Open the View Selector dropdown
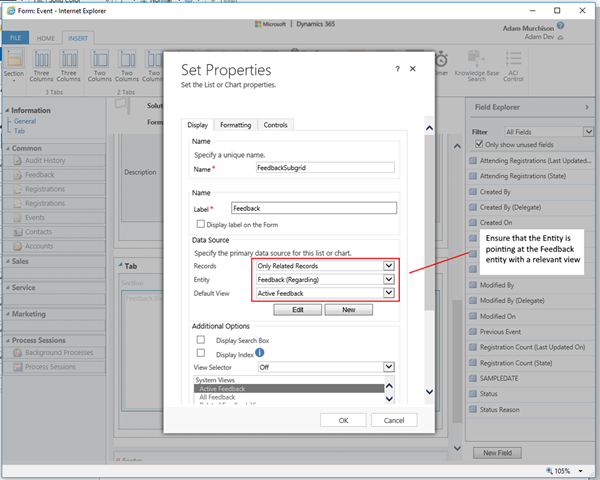The height and width of the screenshot is (480, 600). point(389,367)
